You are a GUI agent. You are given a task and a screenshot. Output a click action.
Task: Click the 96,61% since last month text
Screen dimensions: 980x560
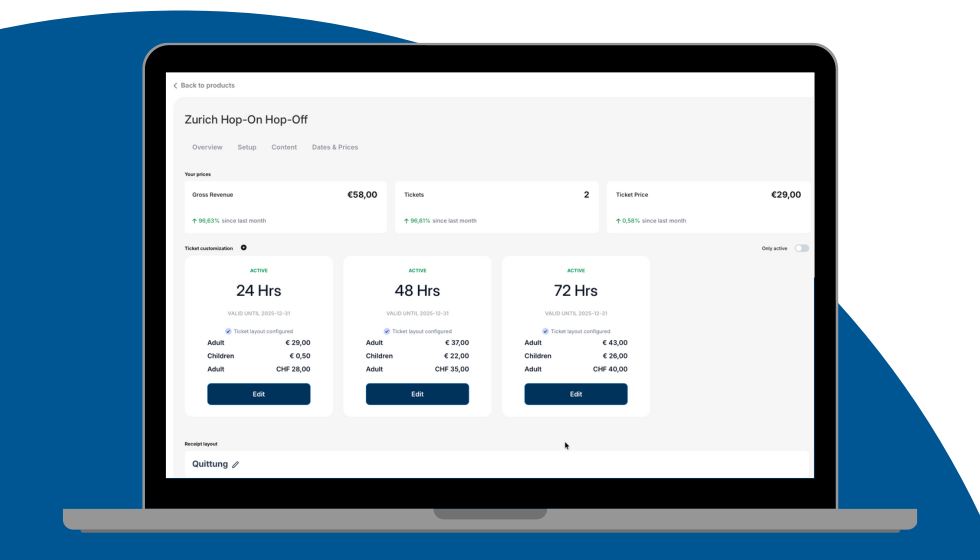(444, 221)
